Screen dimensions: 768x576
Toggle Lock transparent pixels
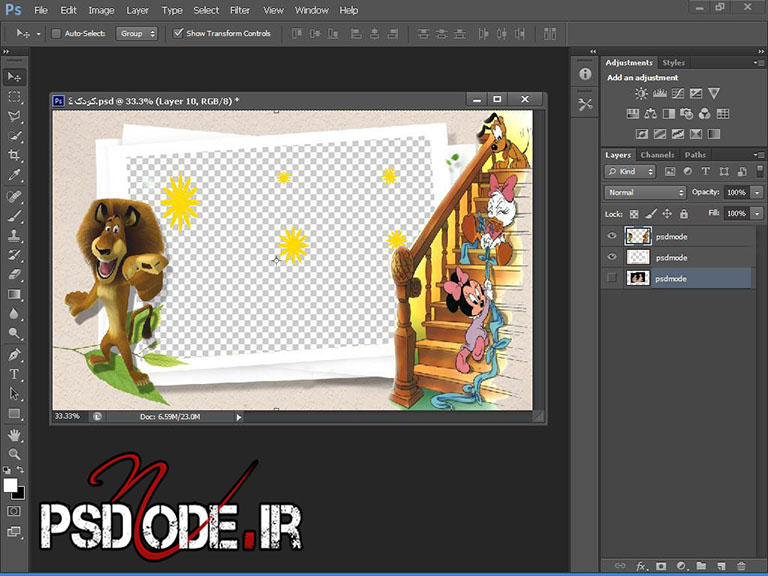click(x=634, y=214)
